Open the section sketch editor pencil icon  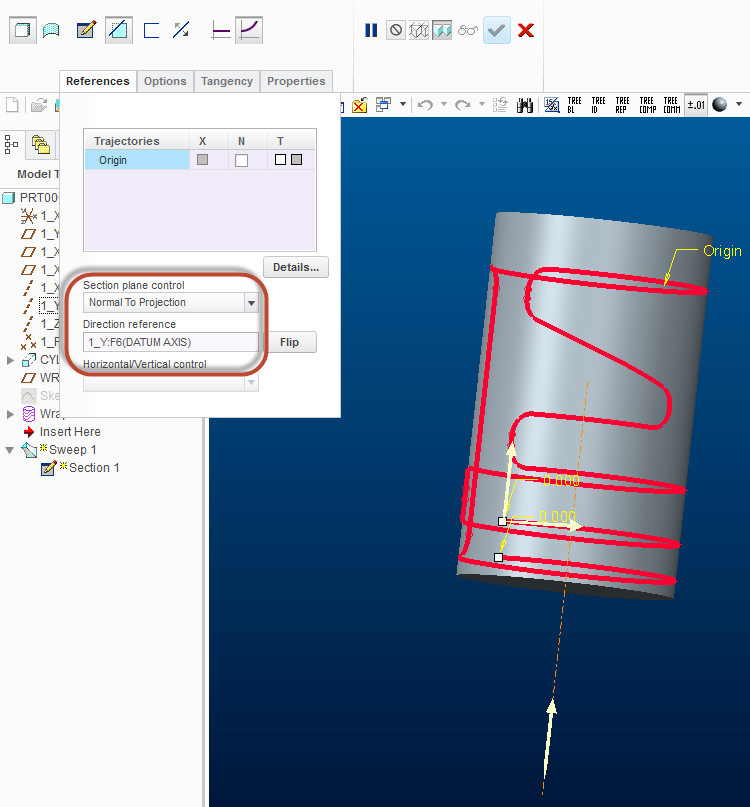point(86,30)
